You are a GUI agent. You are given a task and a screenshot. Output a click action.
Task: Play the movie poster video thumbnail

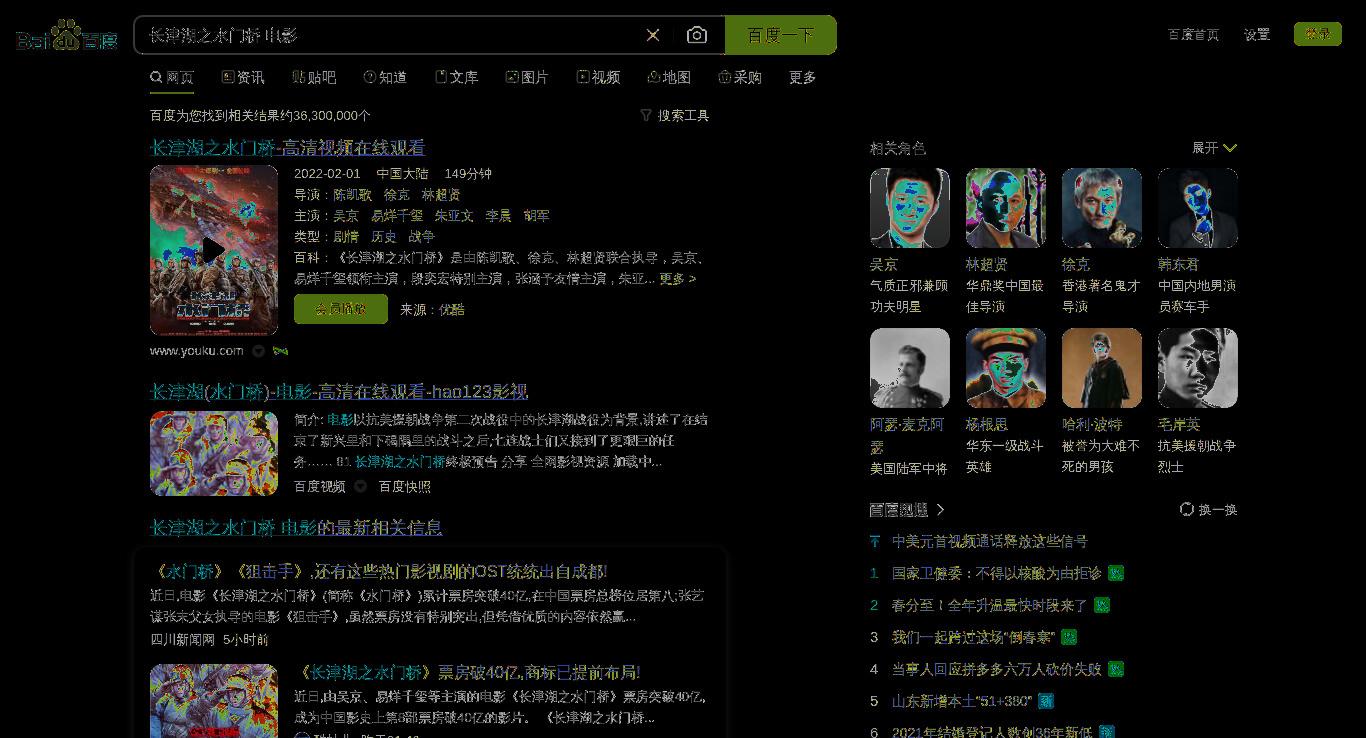214,250
